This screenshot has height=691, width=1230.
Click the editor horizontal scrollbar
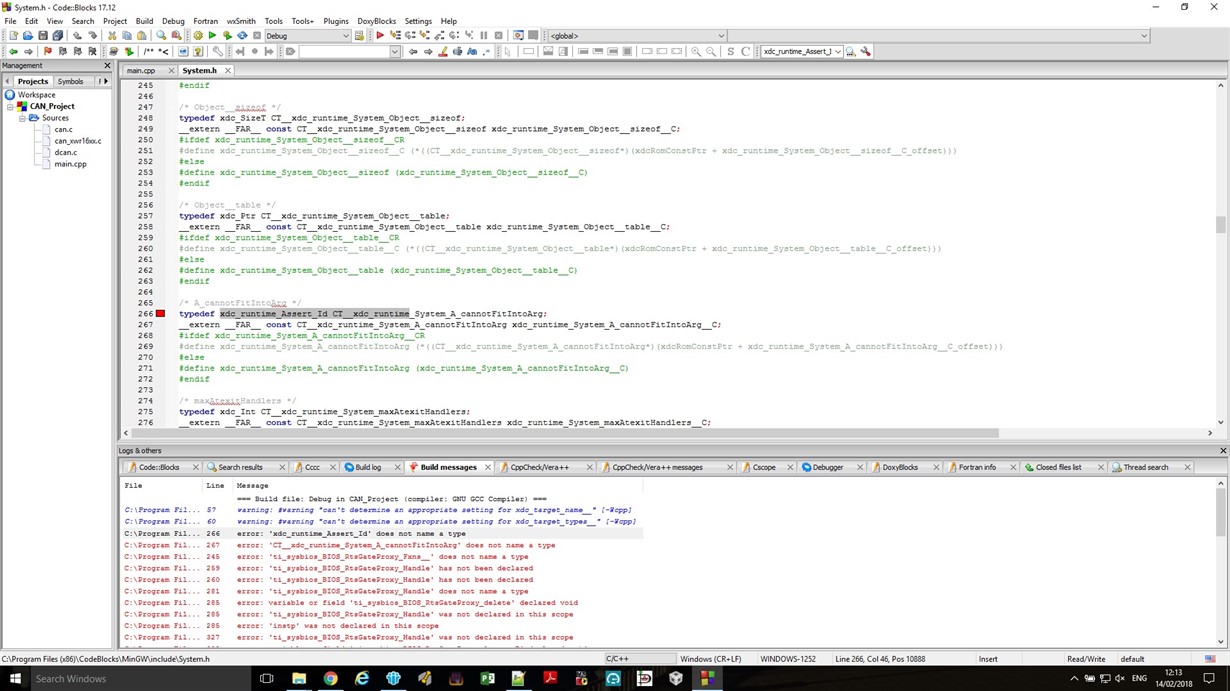point(565,433)
